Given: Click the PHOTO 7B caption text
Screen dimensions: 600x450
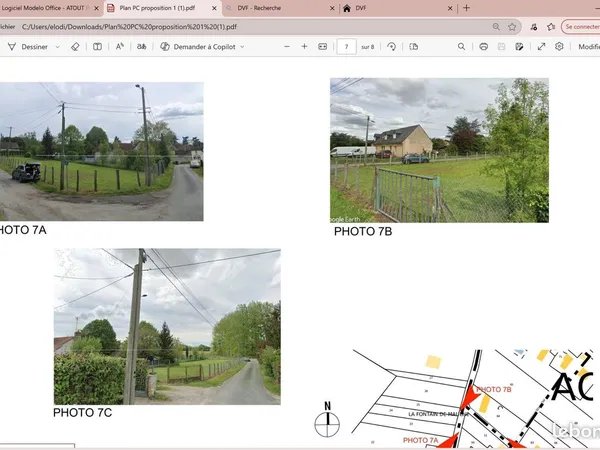Looking at the screenshot, I should (x=363, y=232).
